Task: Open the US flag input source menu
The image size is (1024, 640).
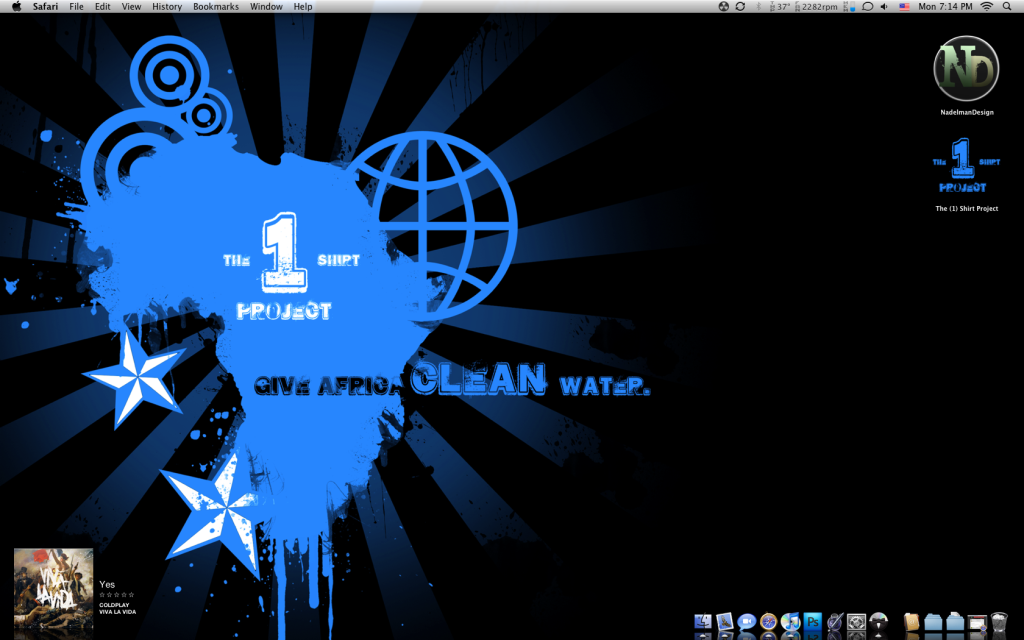Action: click(x=904, y=7)
